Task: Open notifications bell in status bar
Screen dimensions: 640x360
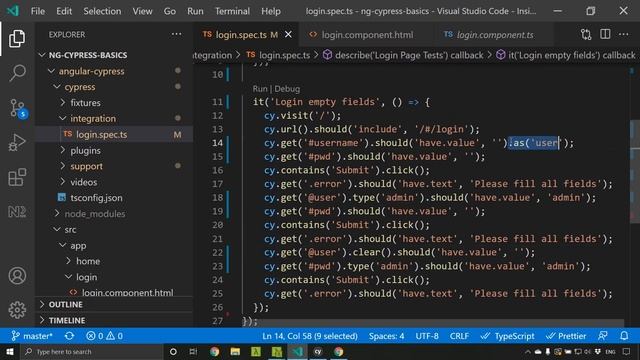Action: click(x=624, y=336)
